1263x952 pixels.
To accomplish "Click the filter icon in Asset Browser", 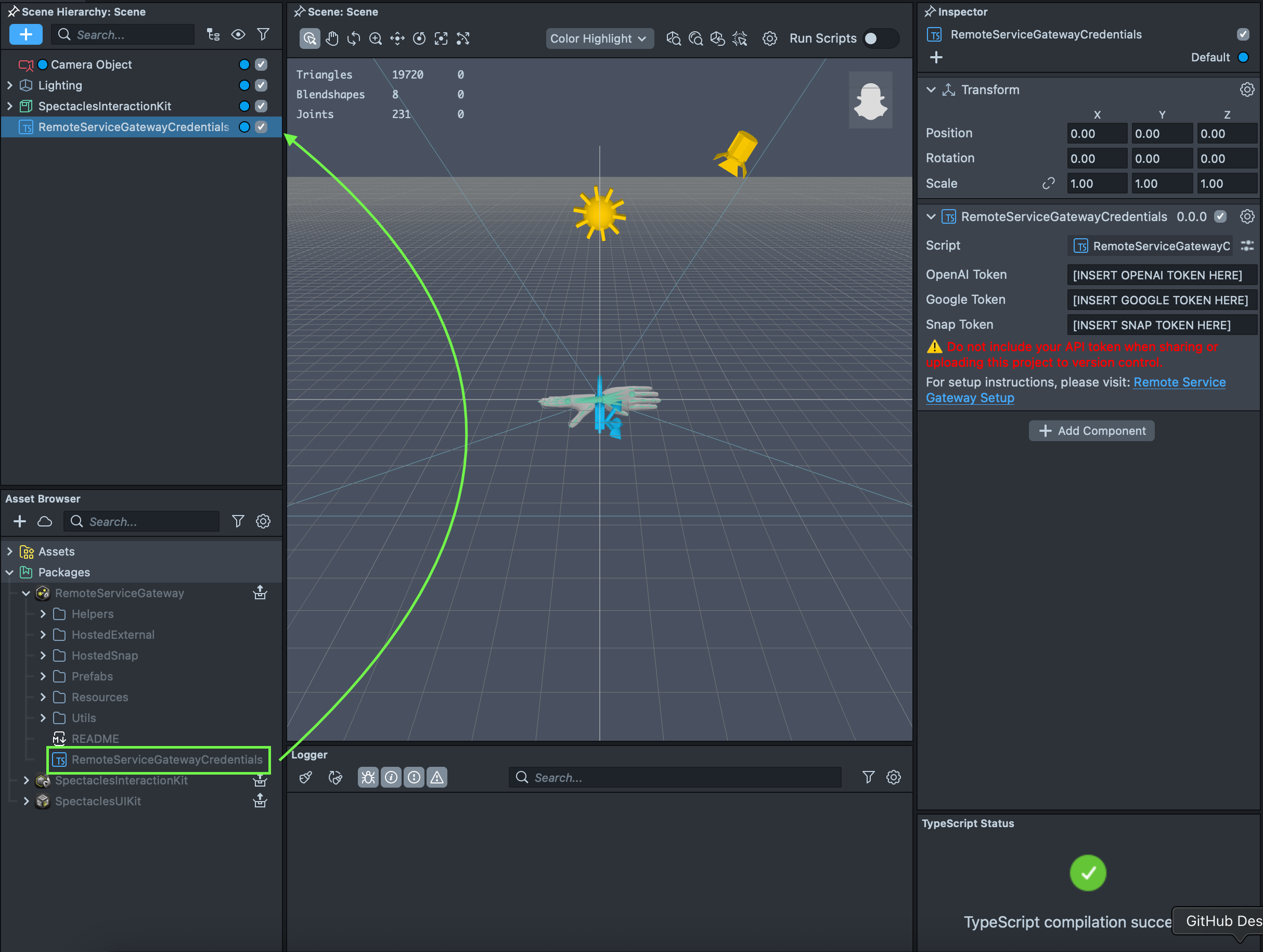I will point(238,521).
